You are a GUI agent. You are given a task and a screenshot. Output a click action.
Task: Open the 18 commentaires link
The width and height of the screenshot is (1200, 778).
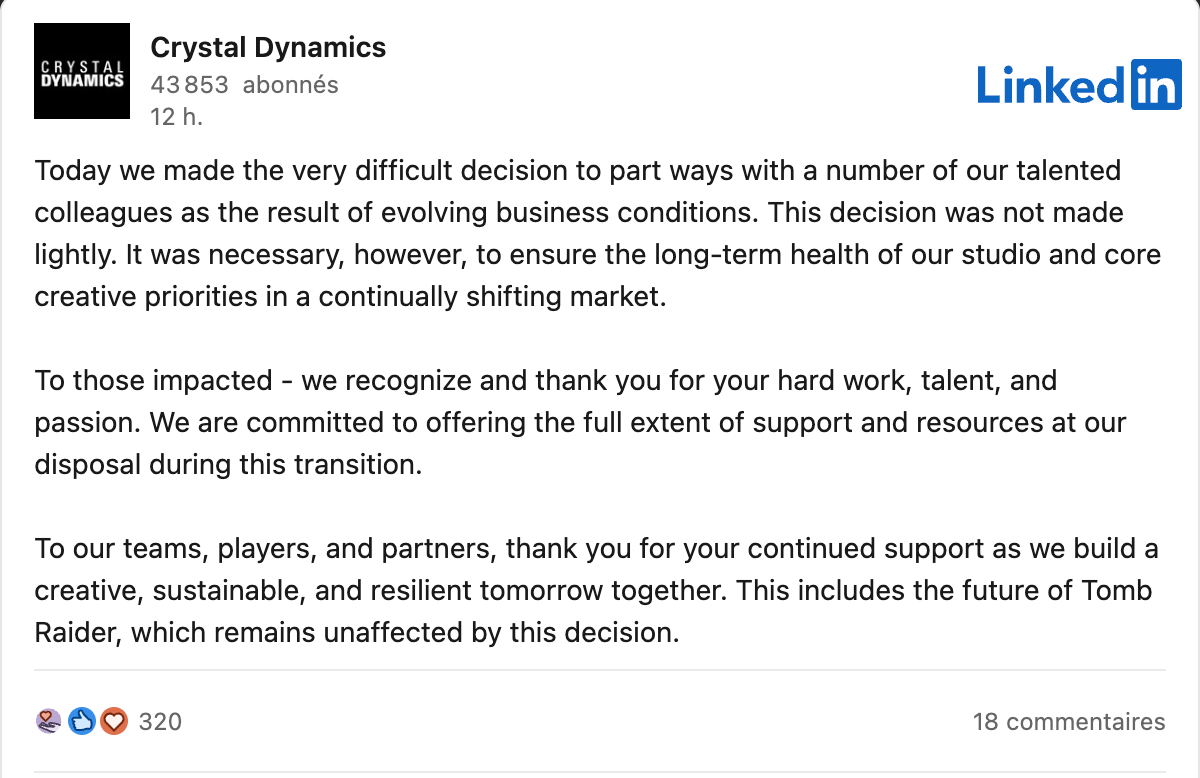click(x=1069, y=721)
